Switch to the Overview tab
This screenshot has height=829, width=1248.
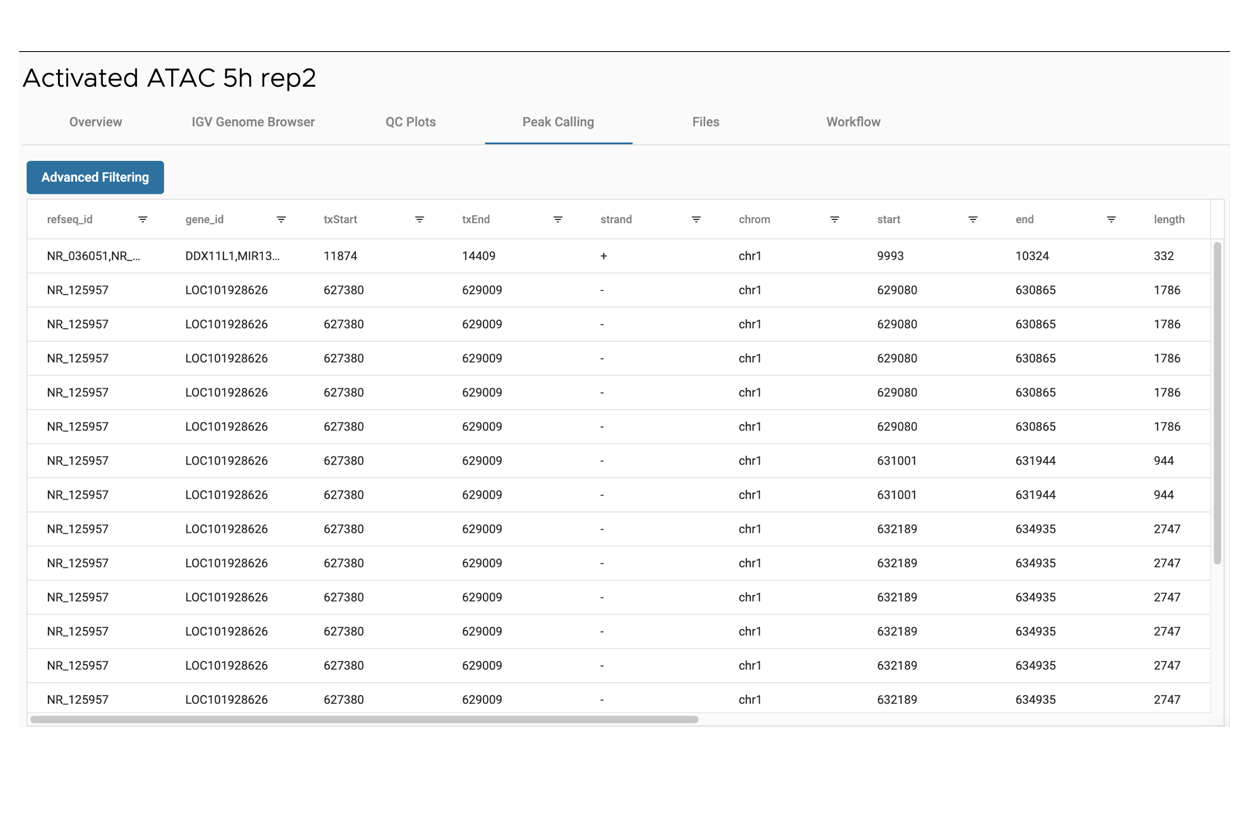coord(95,122)
